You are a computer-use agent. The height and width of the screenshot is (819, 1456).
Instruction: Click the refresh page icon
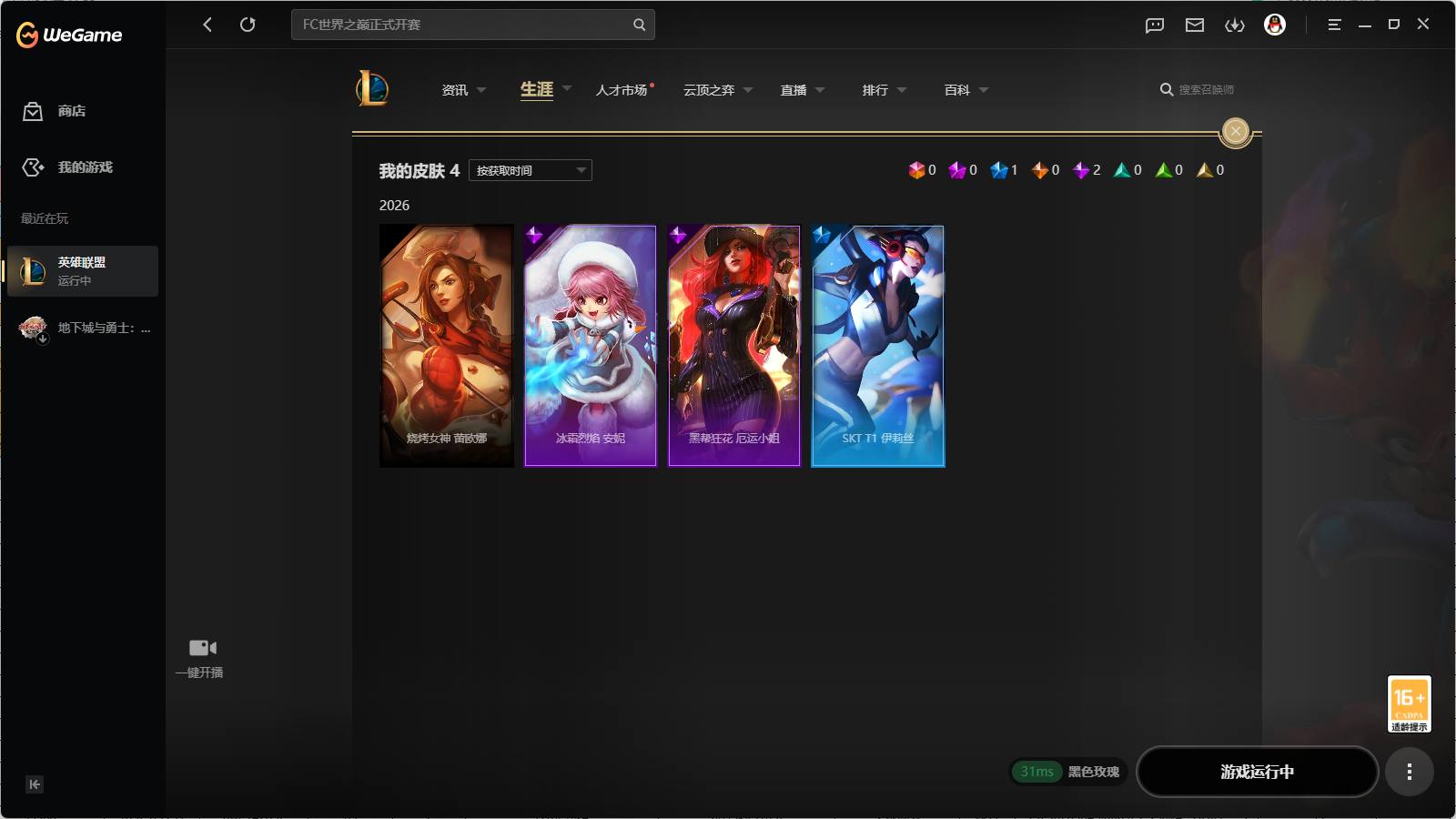(x=248, y=25)
